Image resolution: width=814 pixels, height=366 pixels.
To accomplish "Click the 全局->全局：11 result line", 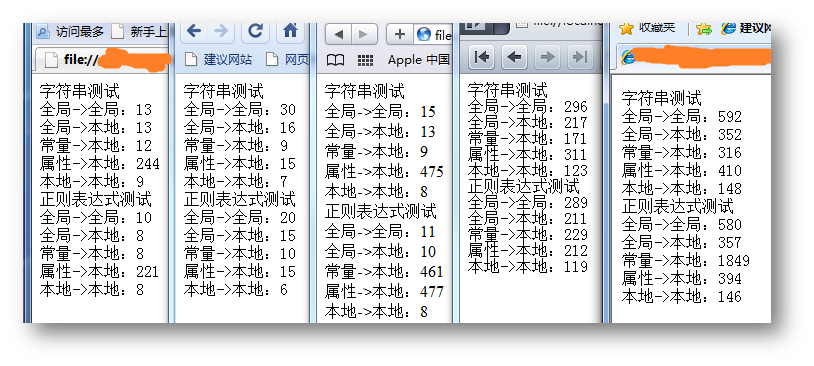I will [x=380, y=231].
